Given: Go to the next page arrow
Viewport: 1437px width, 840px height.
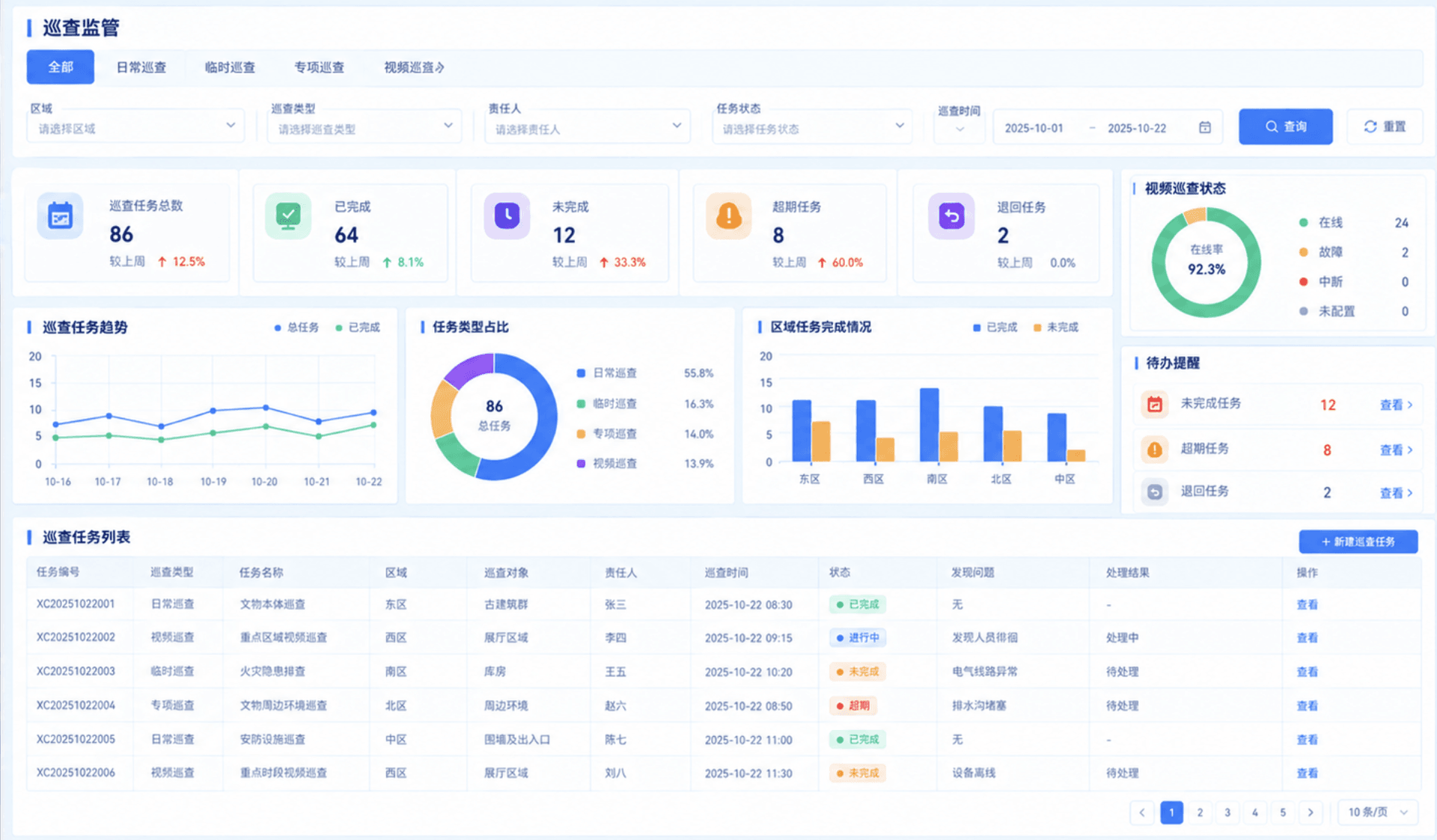Looking at the screenshot, I should pyautogui.click(x=1311, y=812).
